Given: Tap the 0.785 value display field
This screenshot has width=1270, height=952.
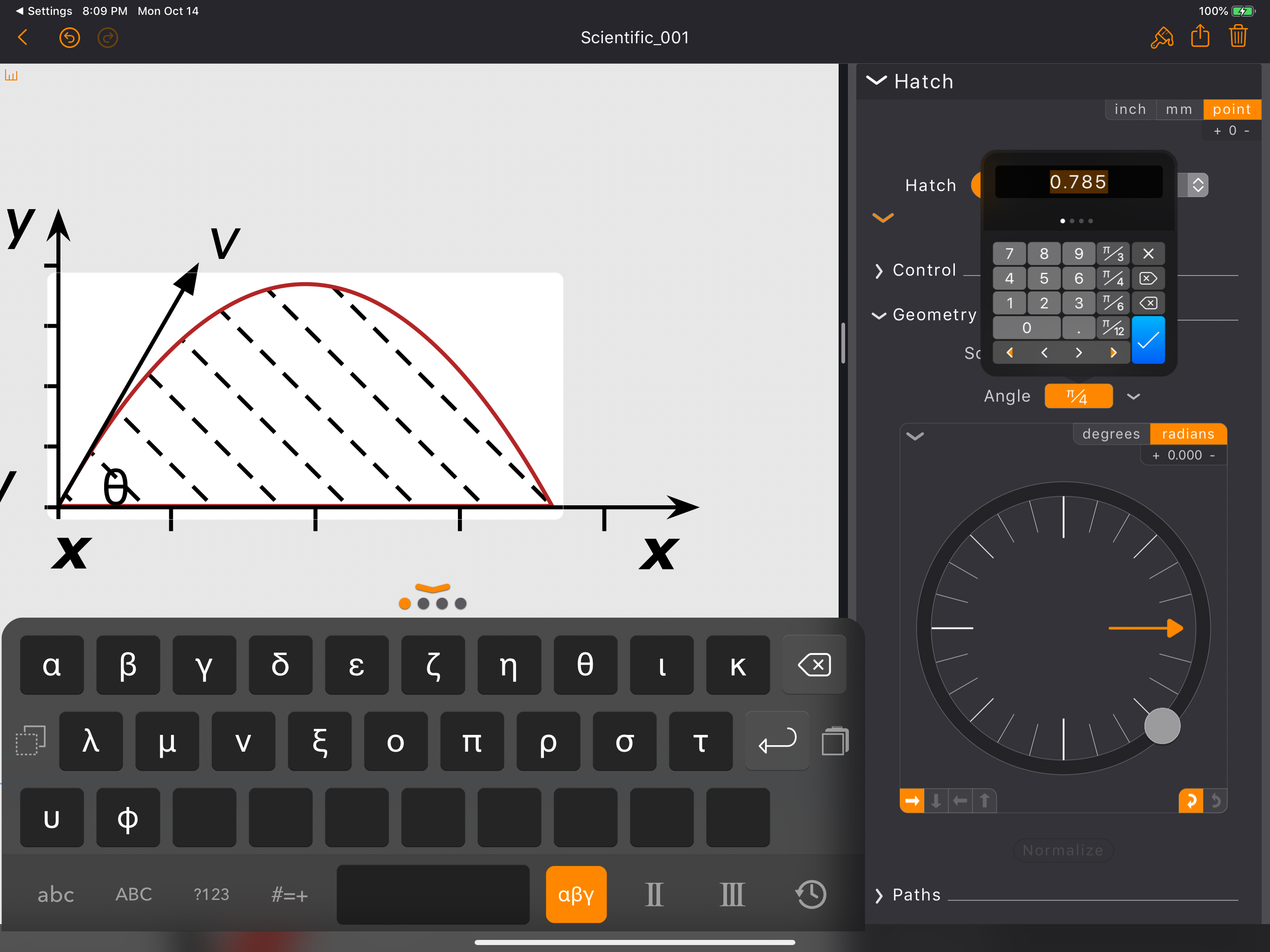Looking at the screenshot, I should tap(1078, 182).
